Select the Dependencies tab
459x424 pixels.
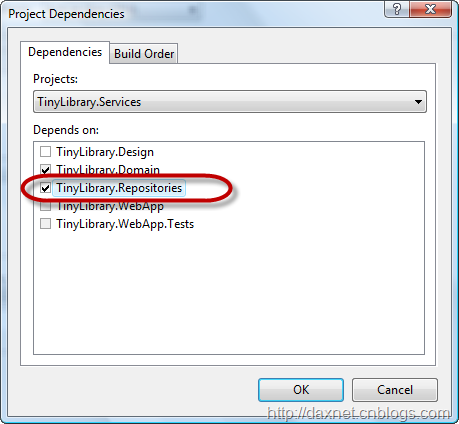click(x=65, y=52)
